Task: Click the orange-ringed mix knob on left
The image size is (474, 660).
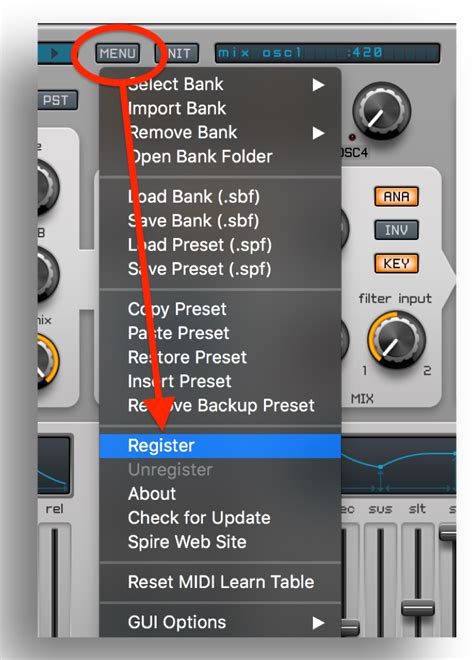Action: click(x=45, y=361)
